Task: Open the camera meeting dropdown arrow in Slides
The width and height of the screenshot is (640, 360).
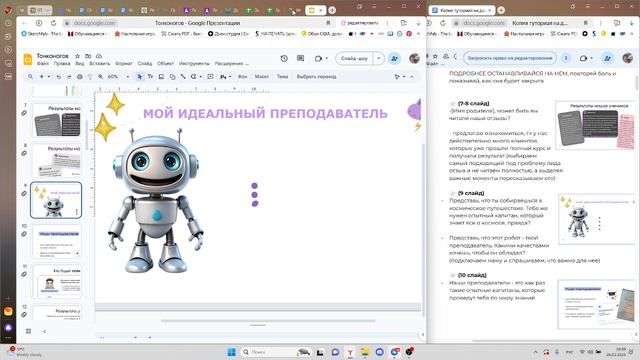Action: click(326, 58)
